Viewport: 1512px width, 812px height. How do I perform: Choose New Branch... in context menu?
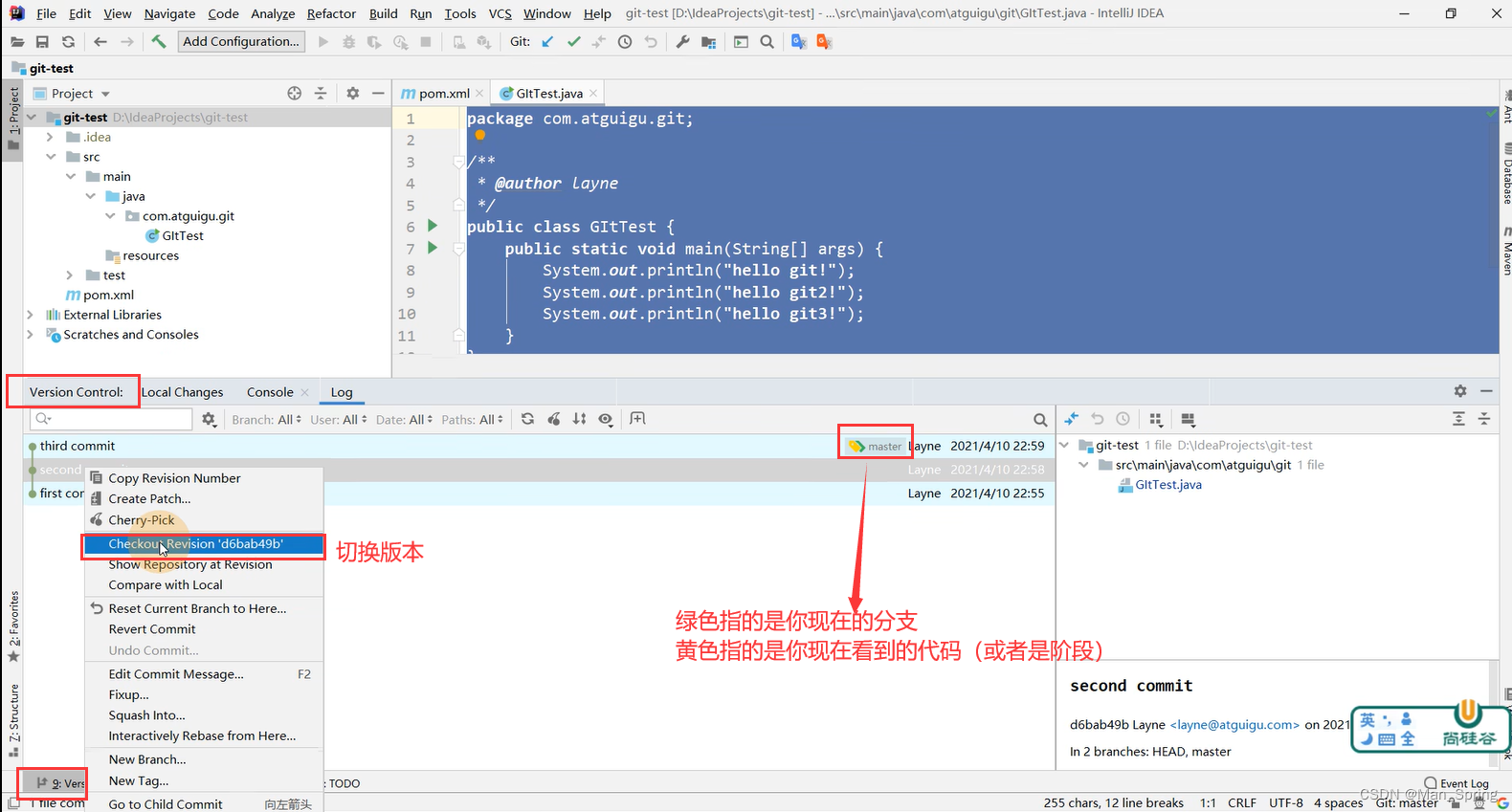pos(203,759)
